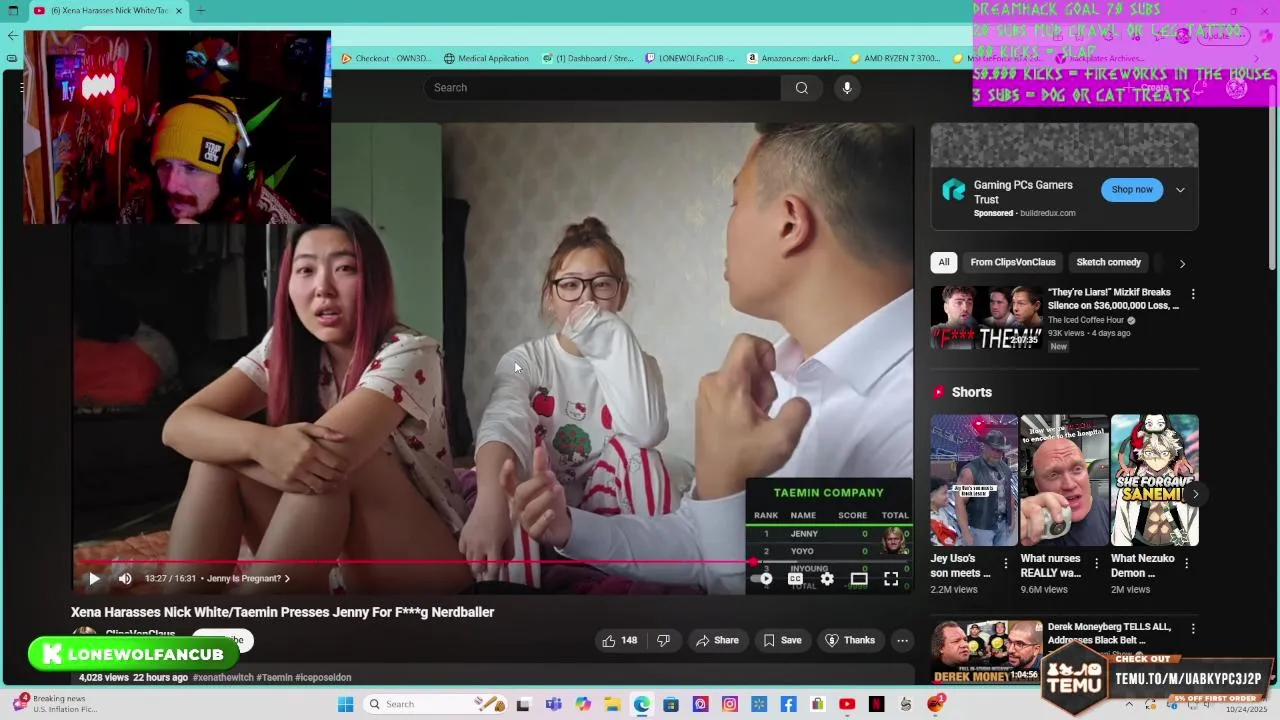Open the 'Dashboard / Stre...' bookmark
Screen dimensions: 1280x720
[588, 58]
